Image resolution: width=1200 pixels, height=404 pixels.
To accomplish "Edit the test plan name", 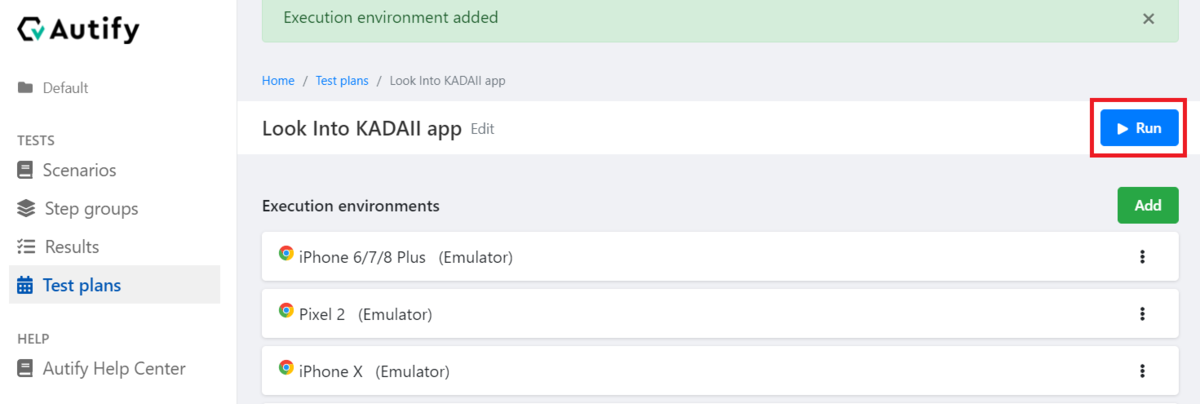I will pos(482,129).
